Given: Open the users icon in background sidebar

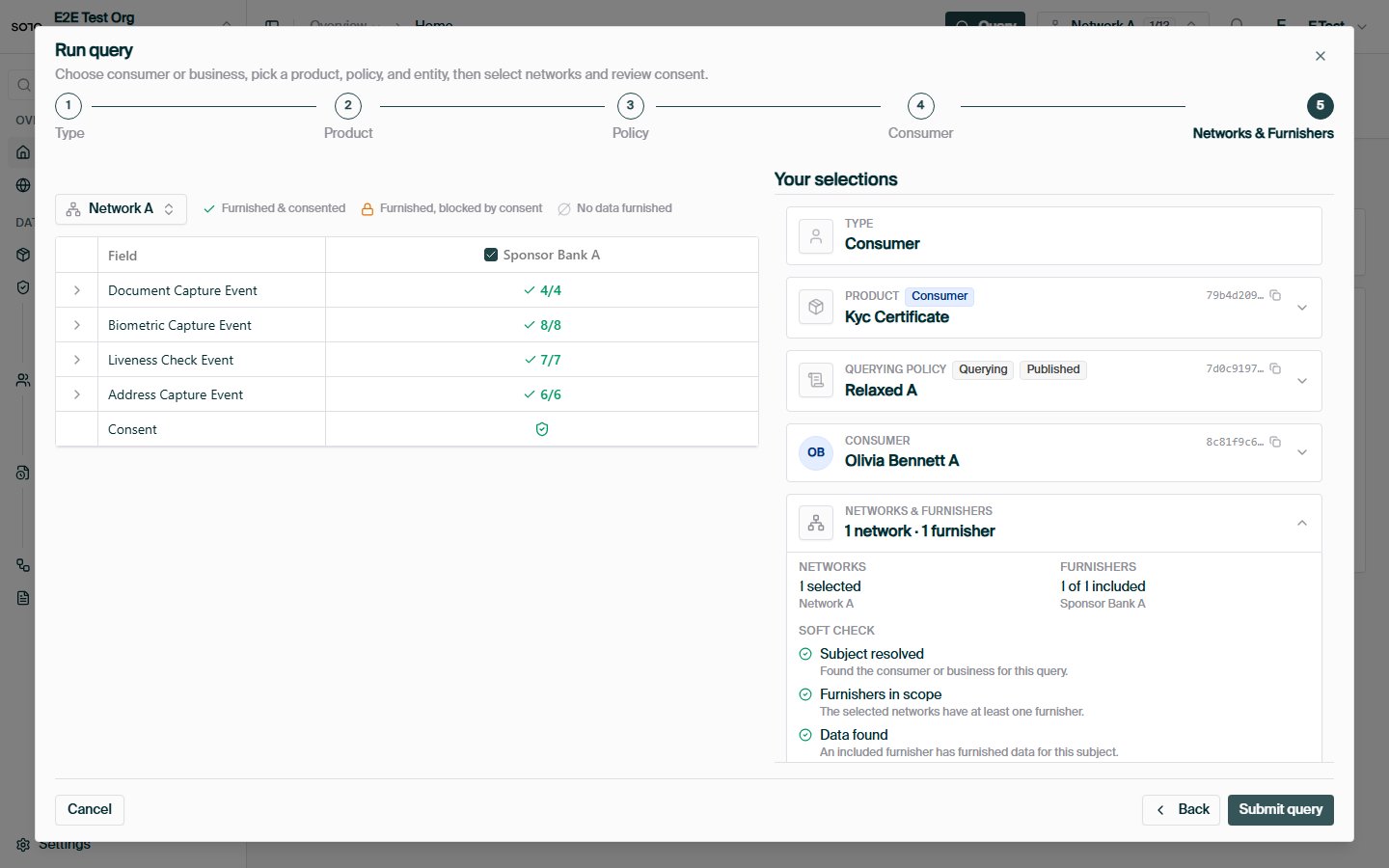Looking at the screenshot, I should (23, 380).
